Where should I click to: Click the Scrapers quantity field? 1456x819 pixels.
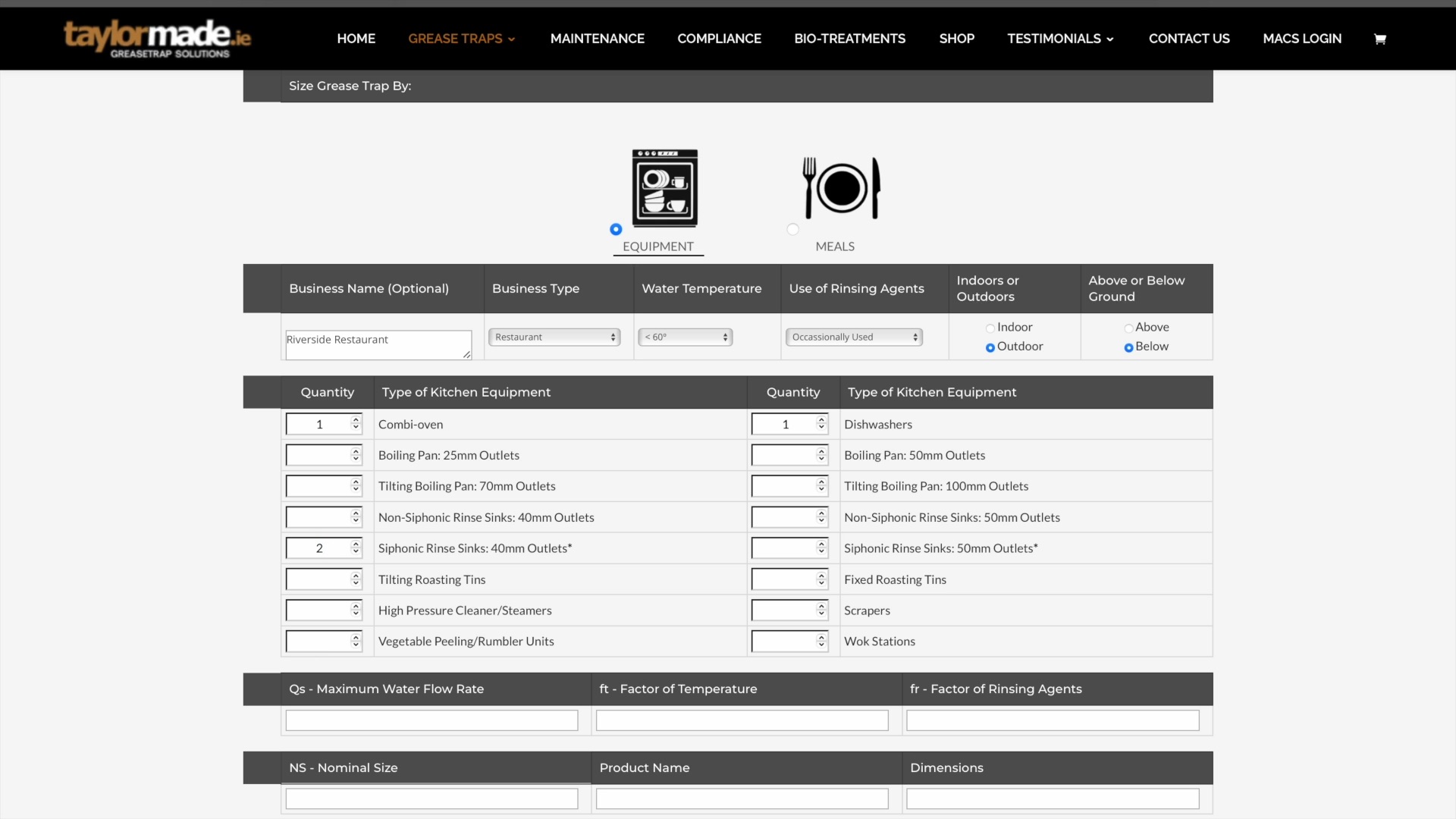coord(783,610)
